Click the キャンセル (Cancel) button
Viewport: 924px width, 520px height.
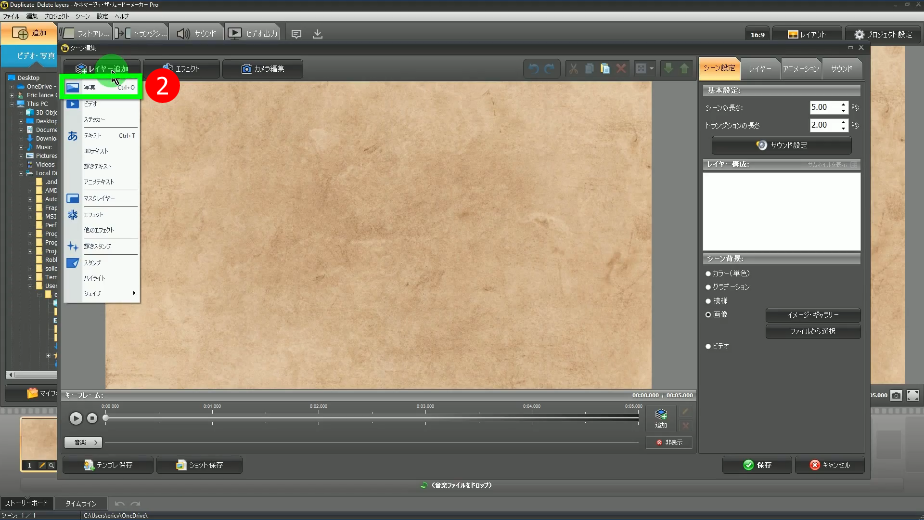829,465
